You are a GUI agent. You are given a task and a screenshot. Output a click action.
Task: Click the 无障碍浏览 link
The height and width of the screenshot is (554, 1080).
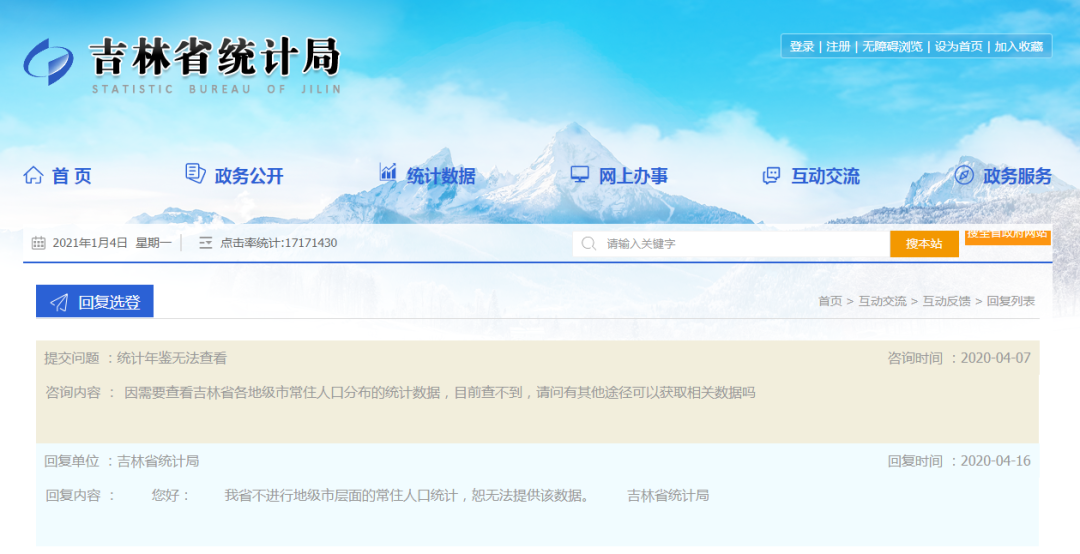coord(892,46)
